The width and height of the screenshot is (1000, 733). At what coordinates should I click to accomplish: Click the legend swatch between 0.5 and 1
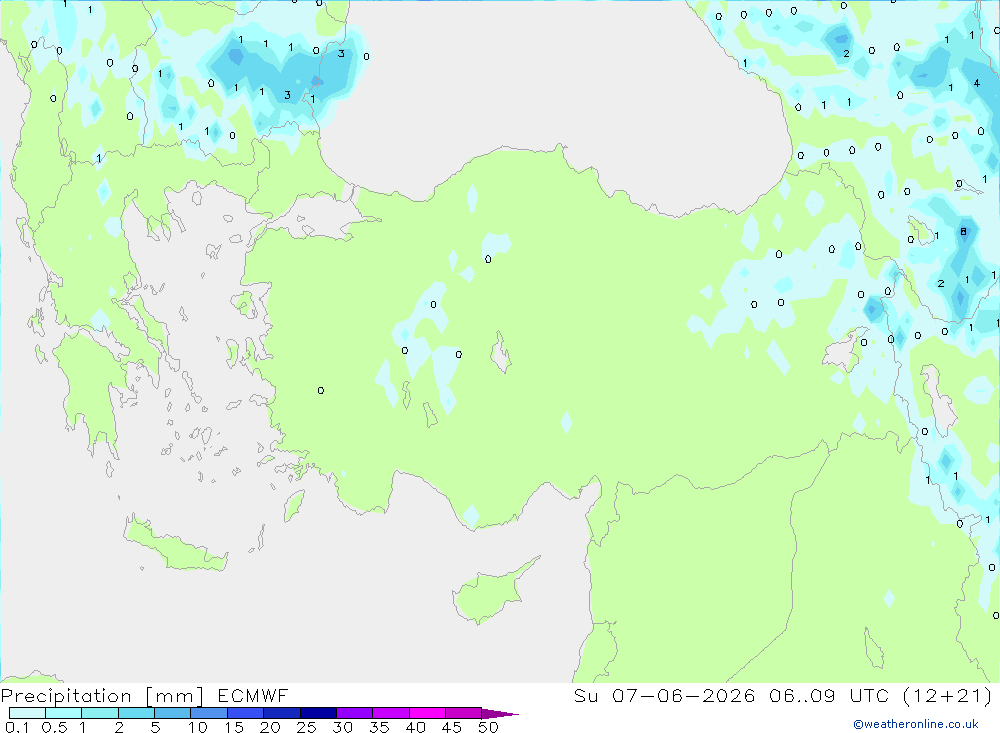[x=63, y=713]
